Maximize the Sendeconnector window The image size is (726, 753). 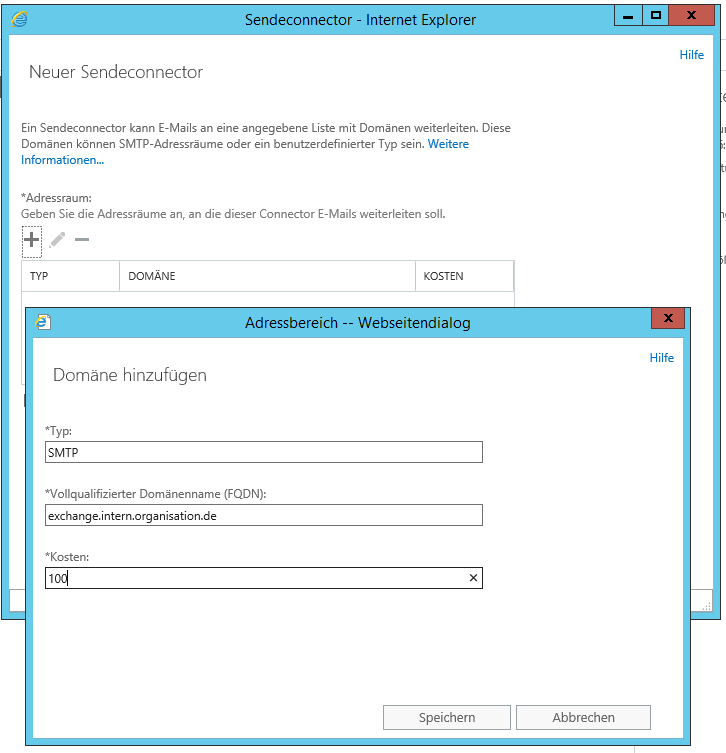[656, 16]
